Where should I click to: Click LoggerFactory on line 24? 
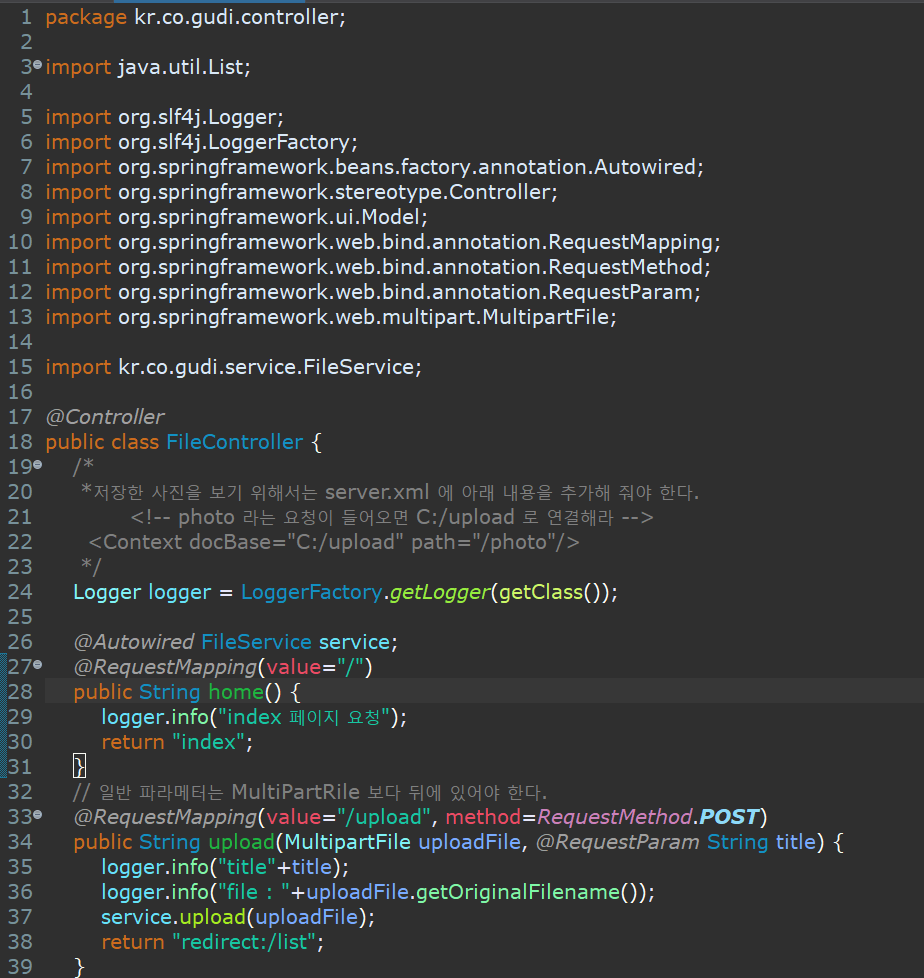coord(311,592)
